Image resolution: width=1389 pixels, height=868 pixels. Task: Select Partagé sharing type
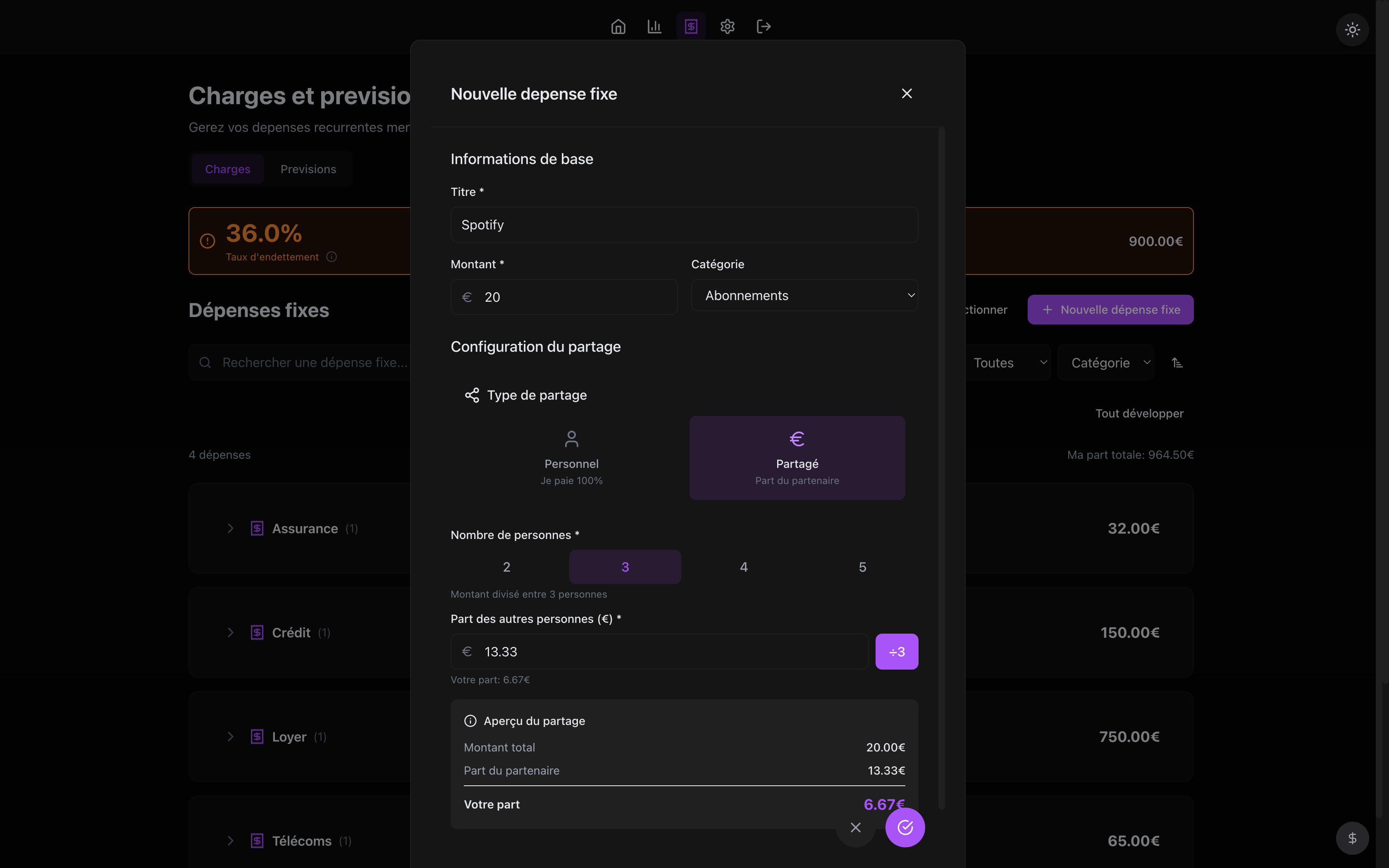tap(797, 458)
